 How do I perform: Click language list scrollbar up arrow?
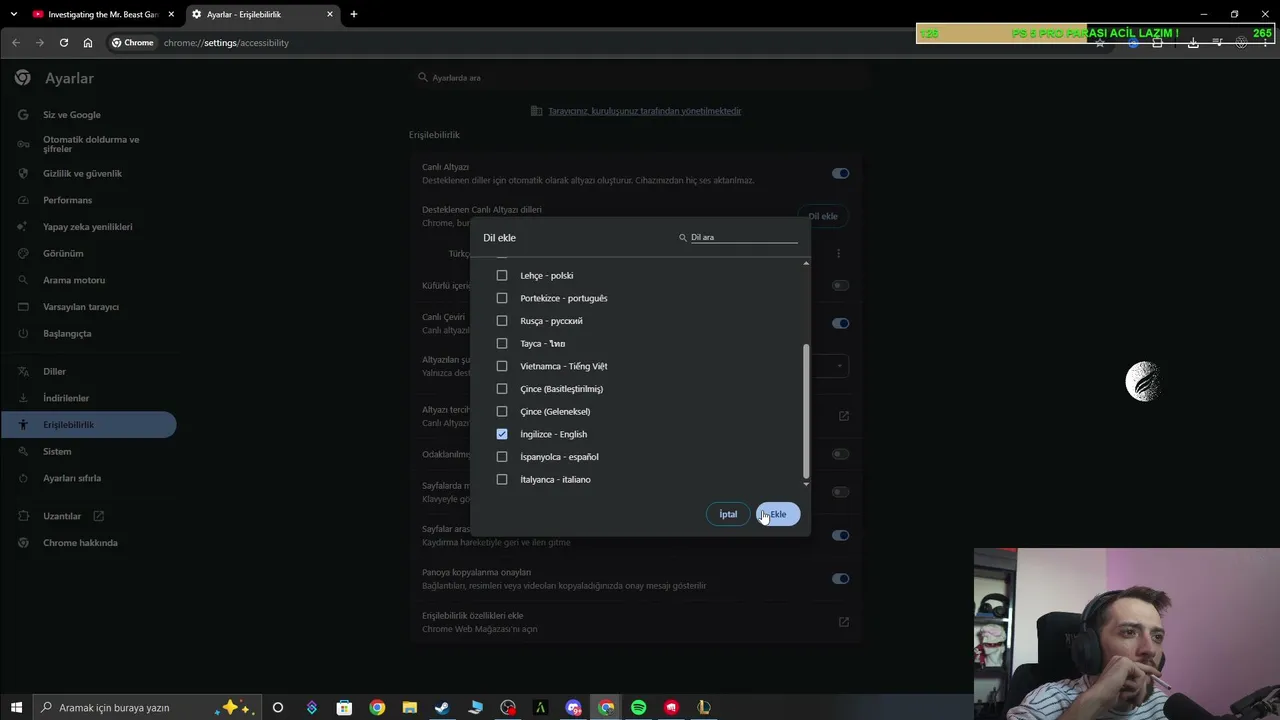(x=806, y=263)
